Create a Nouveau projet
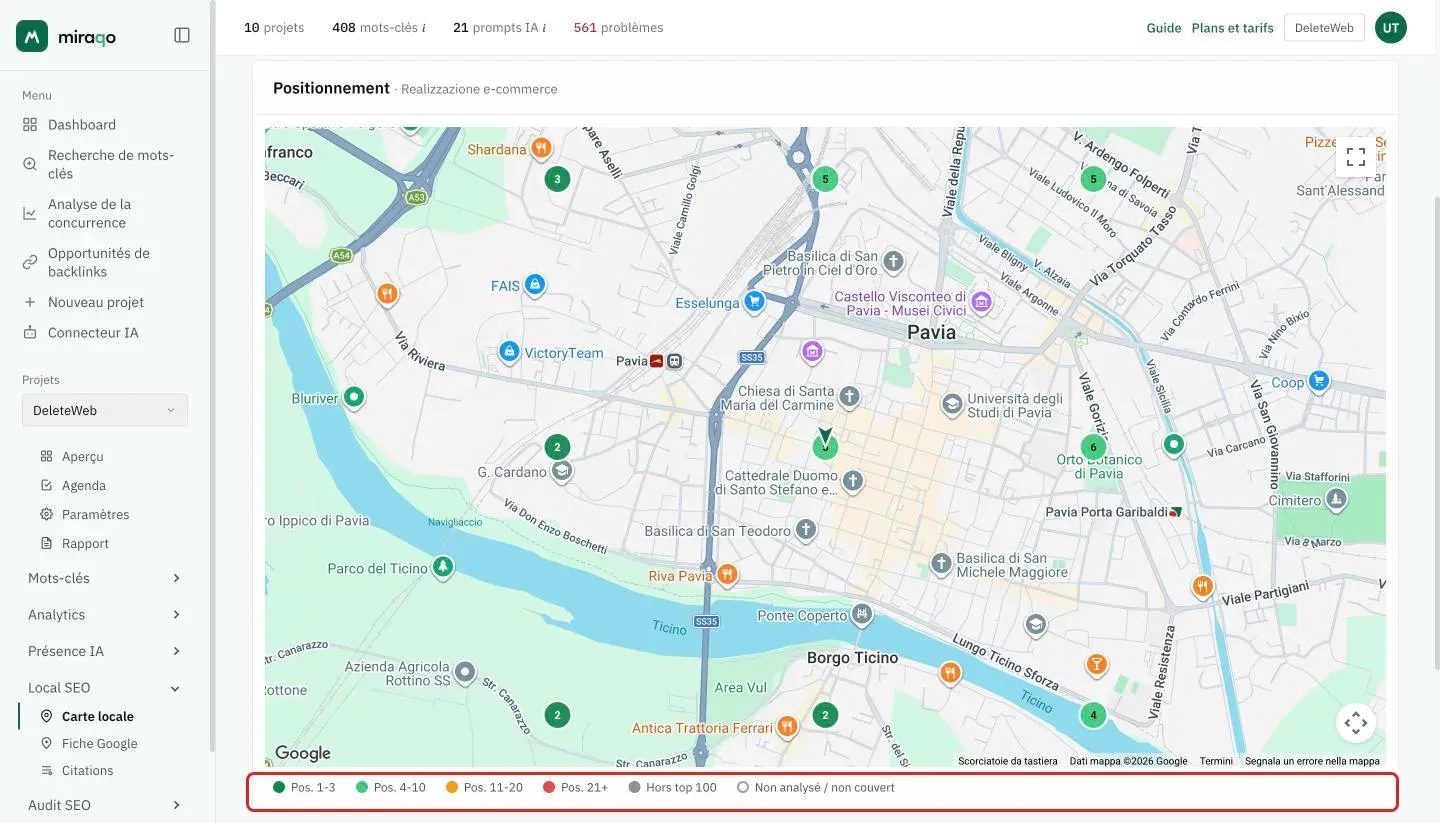The image size is (1440, 823). point(95,302)
